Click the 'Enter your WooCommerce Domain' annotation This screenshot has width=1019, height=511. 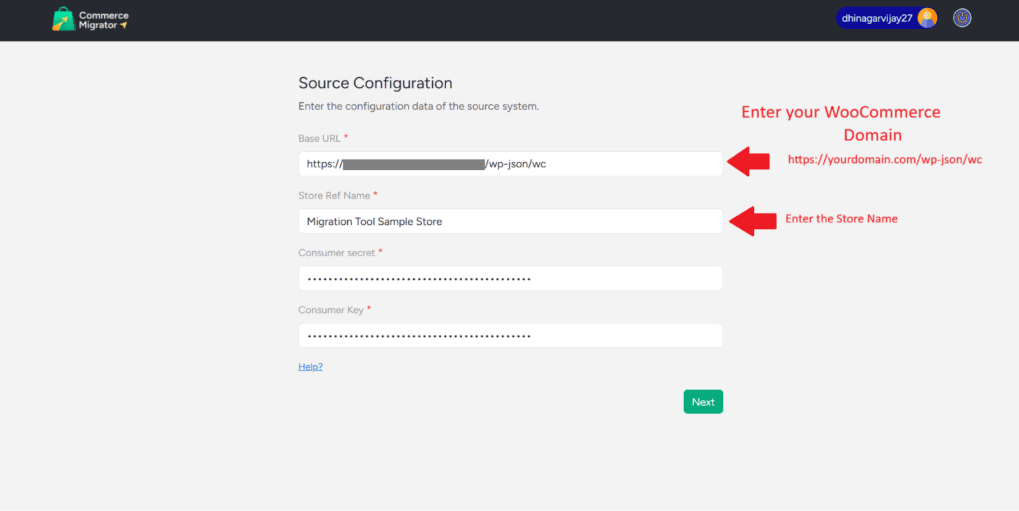841,123
